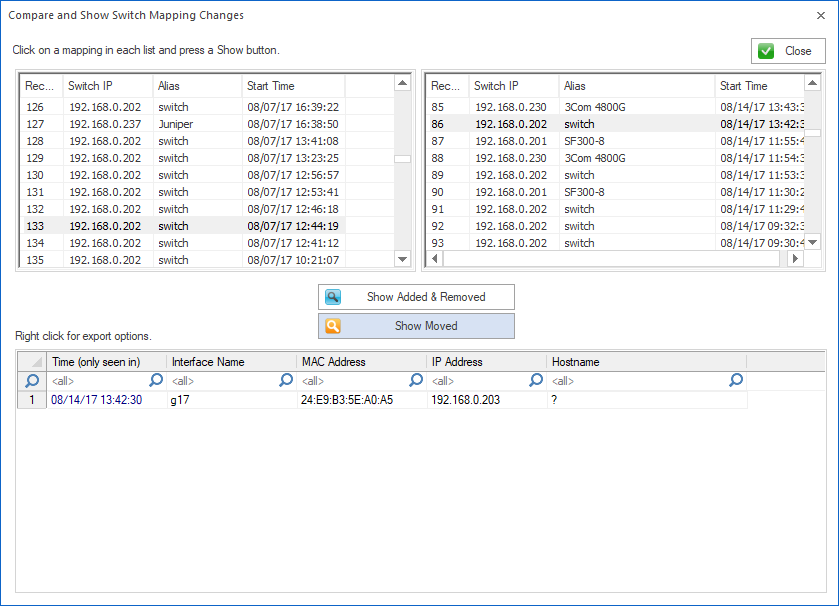
Task: Click the search icon in Hostname filter
Action: pyautogui.click(x=735, y=380)
